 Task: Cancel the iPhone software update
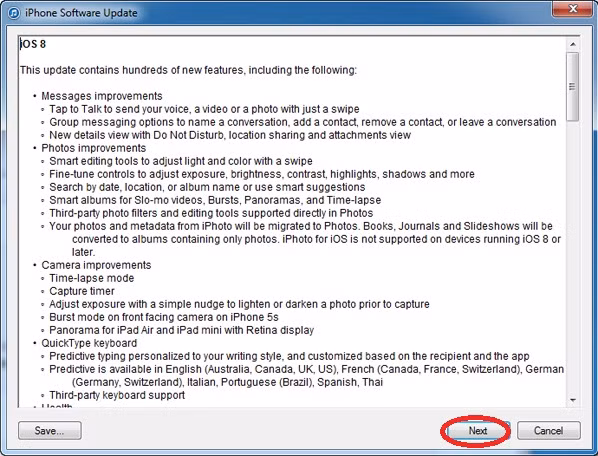[548, 430]
